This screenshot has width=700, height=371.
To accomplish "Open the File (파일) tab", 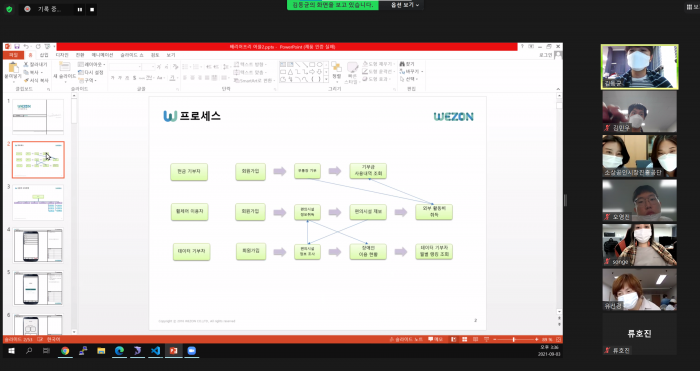I will click(13, 55).
